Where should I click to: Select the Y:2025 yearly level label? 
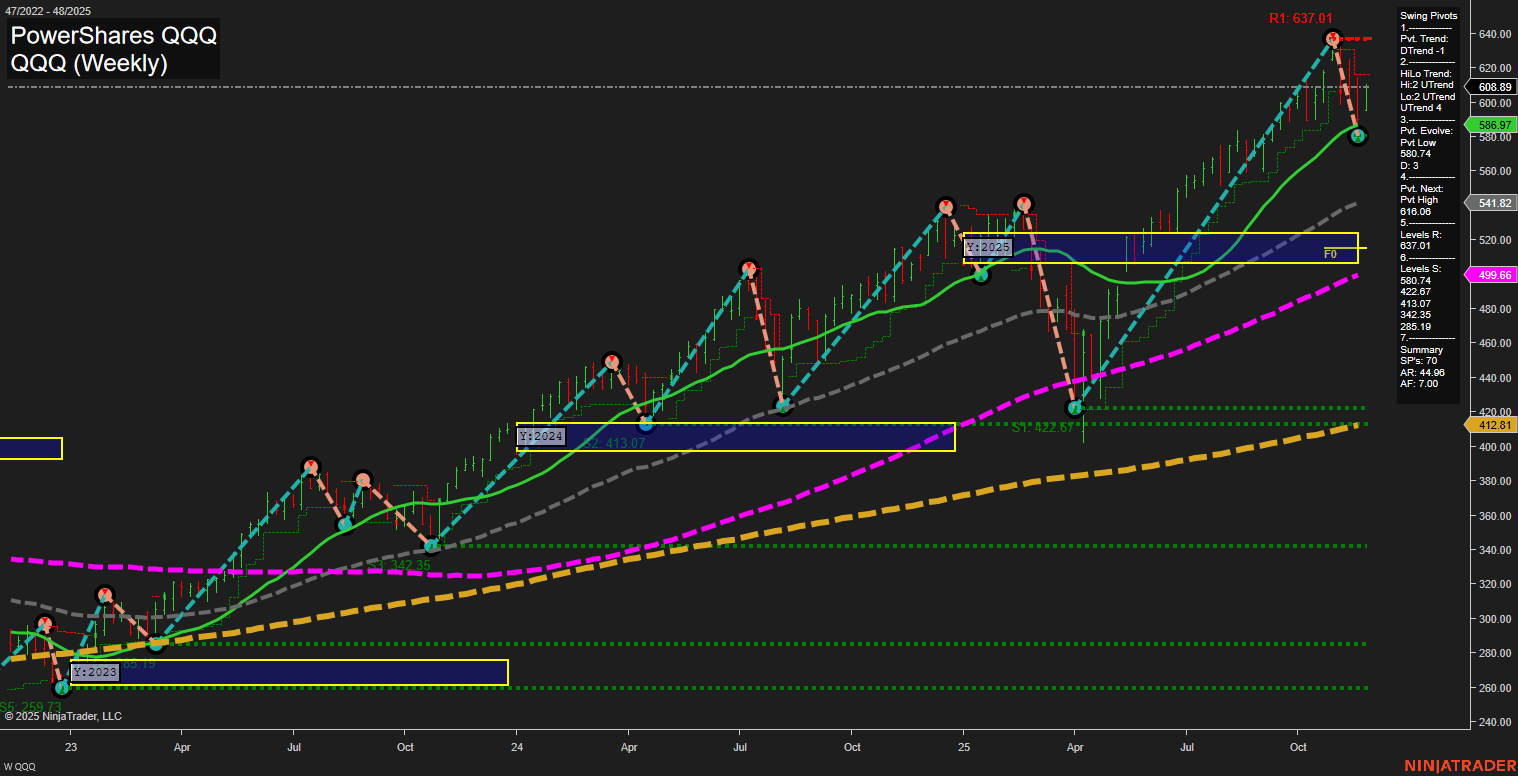988,246
